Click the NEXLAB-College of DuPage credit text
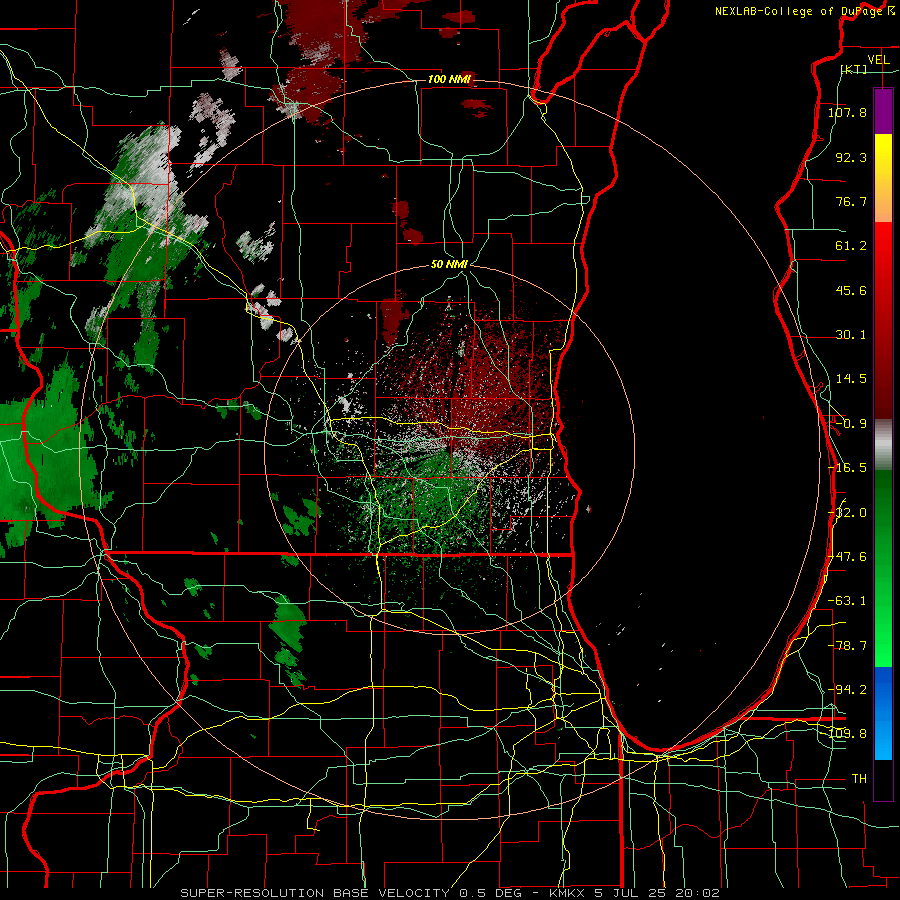Screen dimensions: 900x900 (799, 11)
